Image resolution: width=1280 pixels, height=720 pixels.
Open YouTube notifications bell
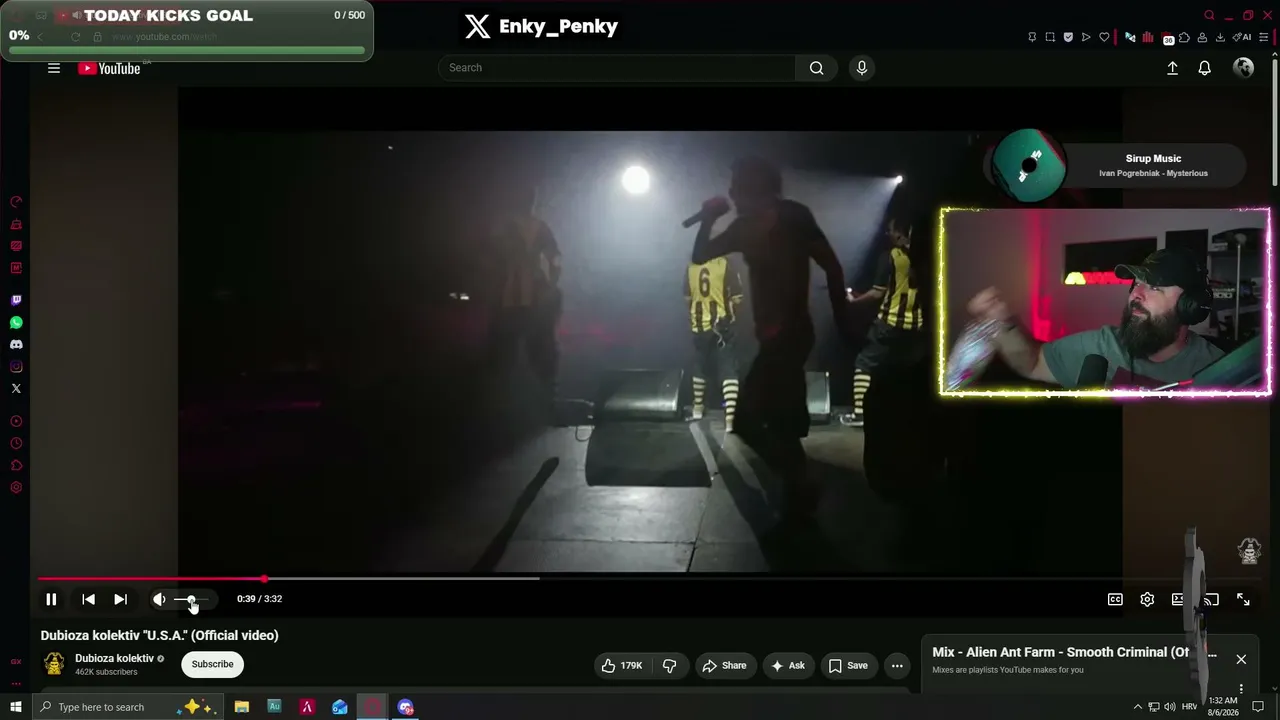1205,68
